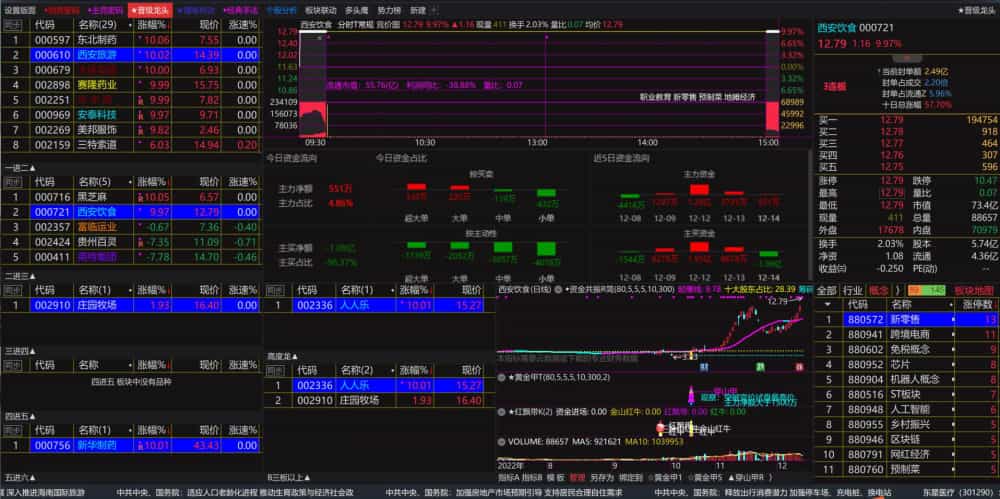Click boxed sync button in 四进五 table header

(12, 430)
